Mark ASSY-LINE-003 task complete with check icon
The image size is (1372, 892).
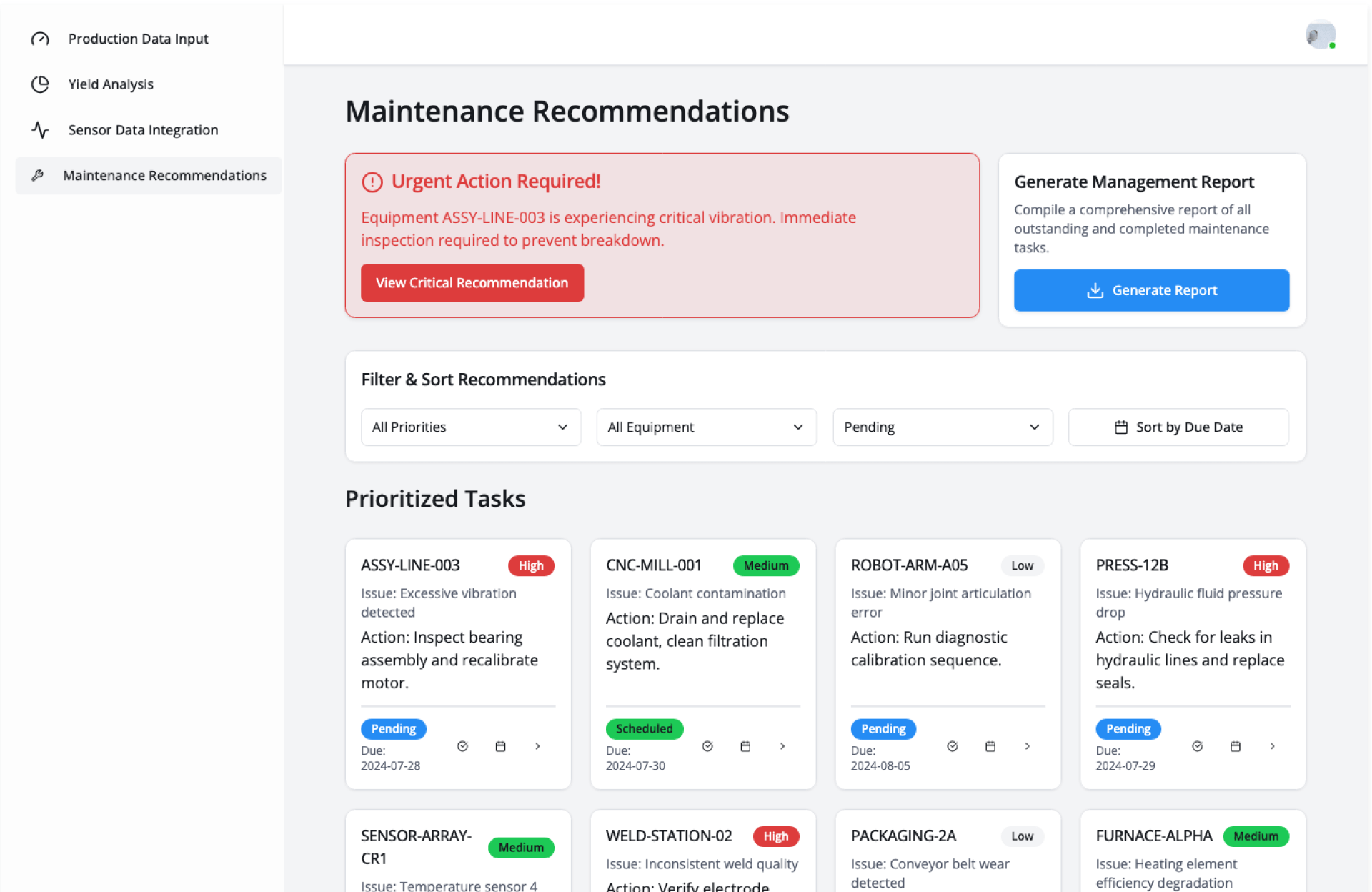[462, 746]
